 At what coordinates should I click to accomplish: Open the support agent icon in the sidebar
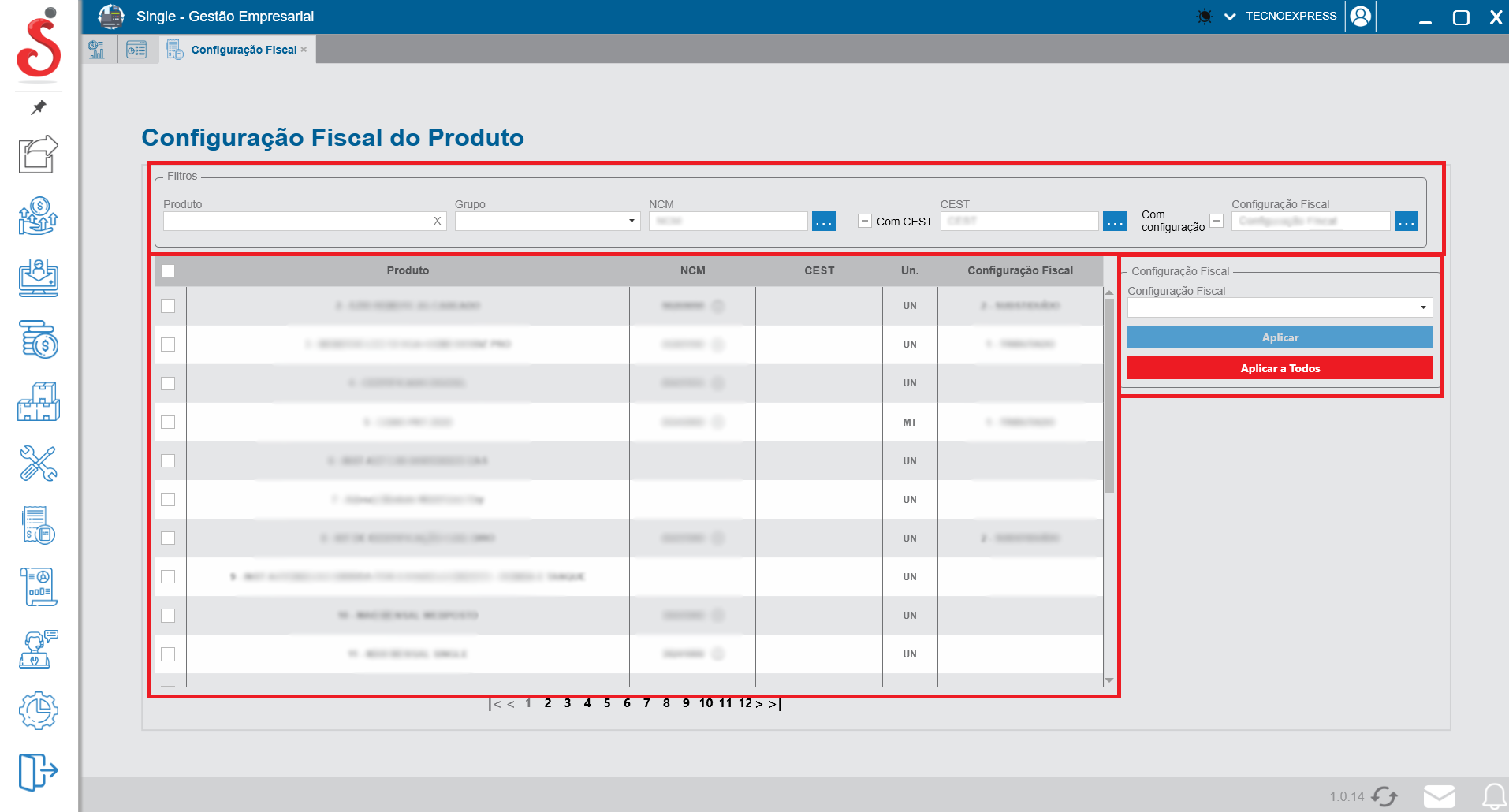(x=36, y=648)
